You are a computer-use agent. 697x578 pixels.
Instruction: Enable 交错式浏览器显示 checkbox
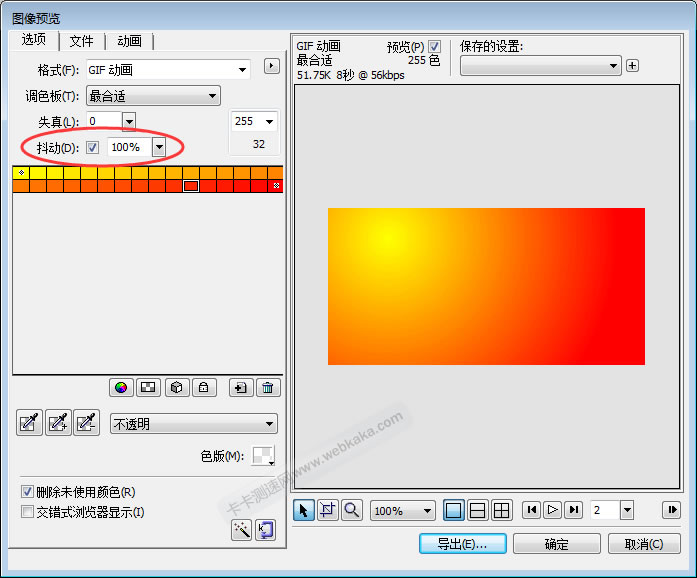[28, 512]
